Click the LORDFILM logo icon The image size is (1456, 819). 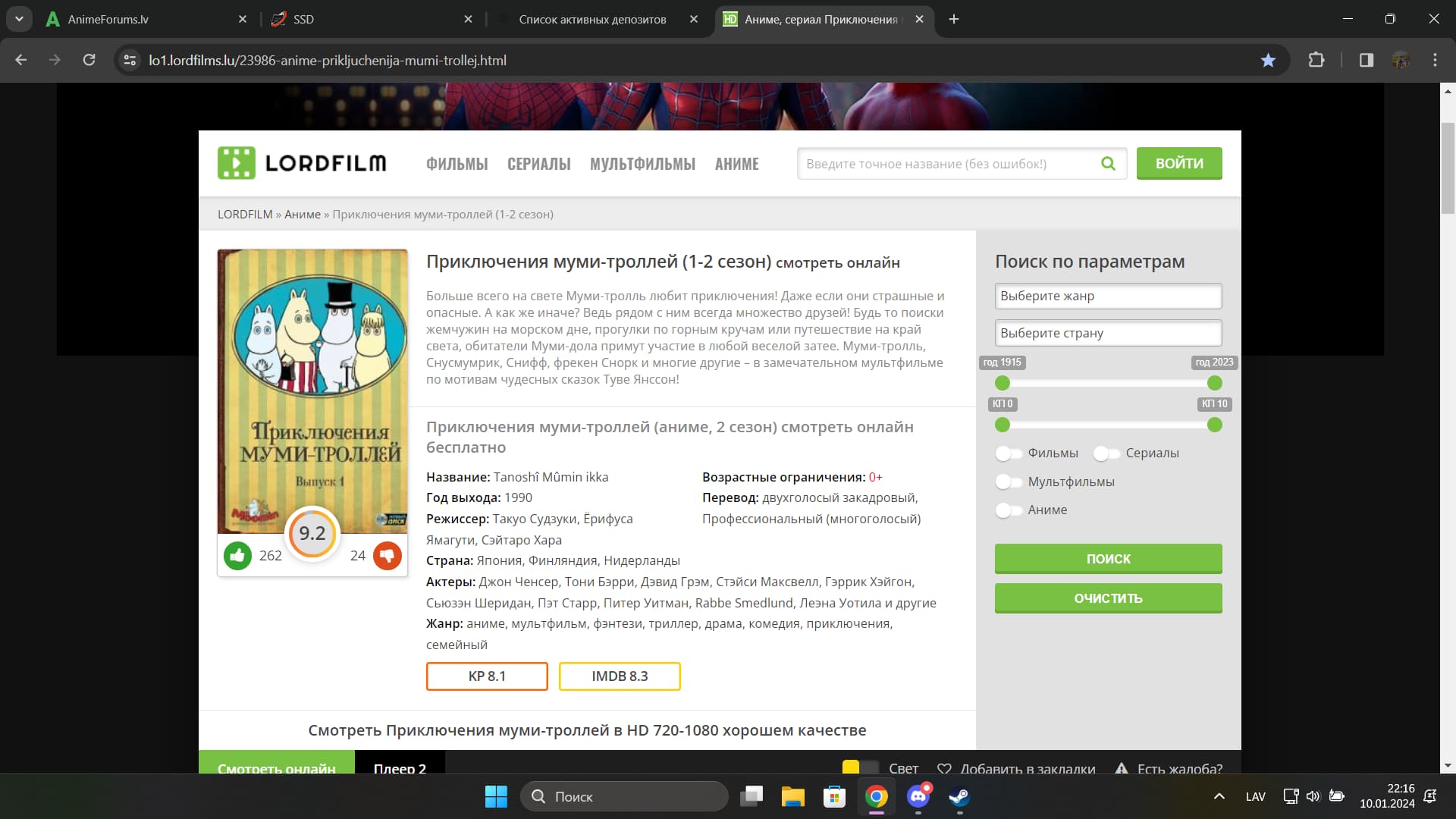(x=237, y=163)
